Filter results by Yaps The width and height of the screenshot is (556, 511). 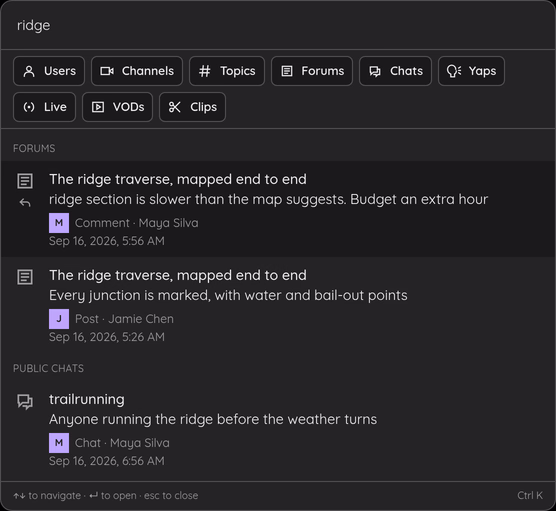471,71
